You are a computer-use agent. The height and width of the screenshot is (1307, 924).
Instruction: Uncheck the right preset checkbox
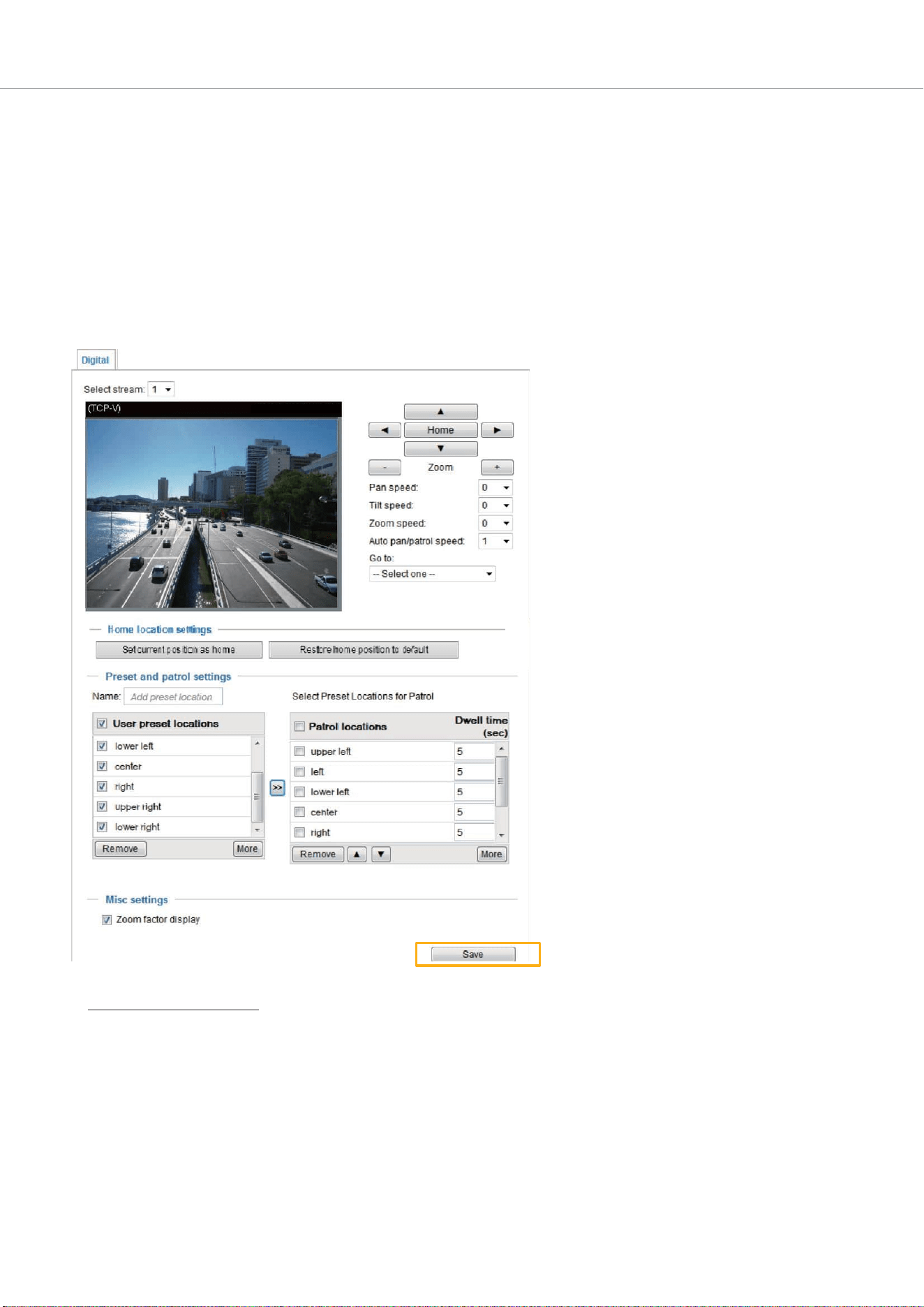pos(102,786)
